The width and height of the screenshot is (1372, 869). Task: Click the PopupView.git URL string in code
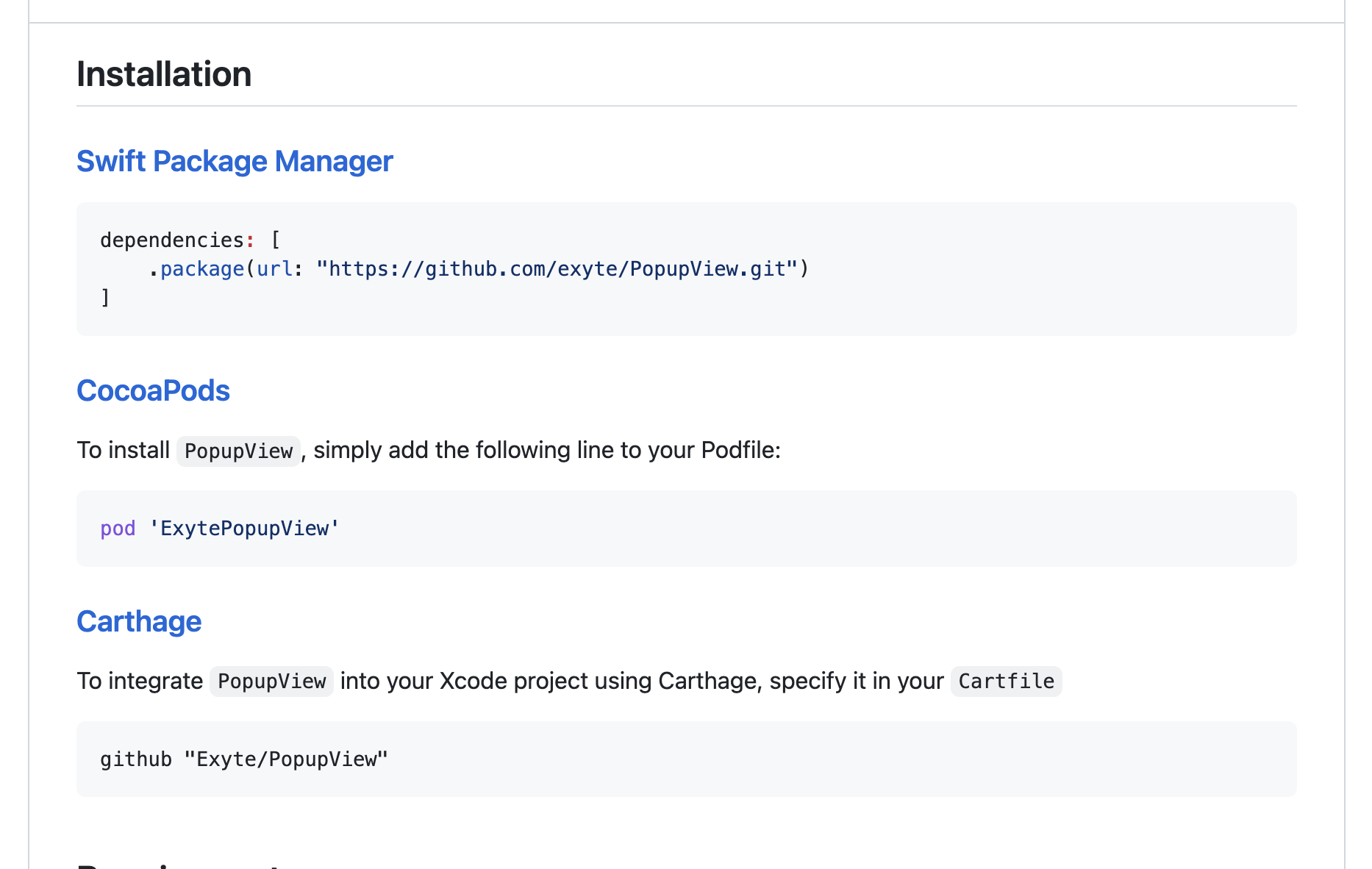pos(557,269)
